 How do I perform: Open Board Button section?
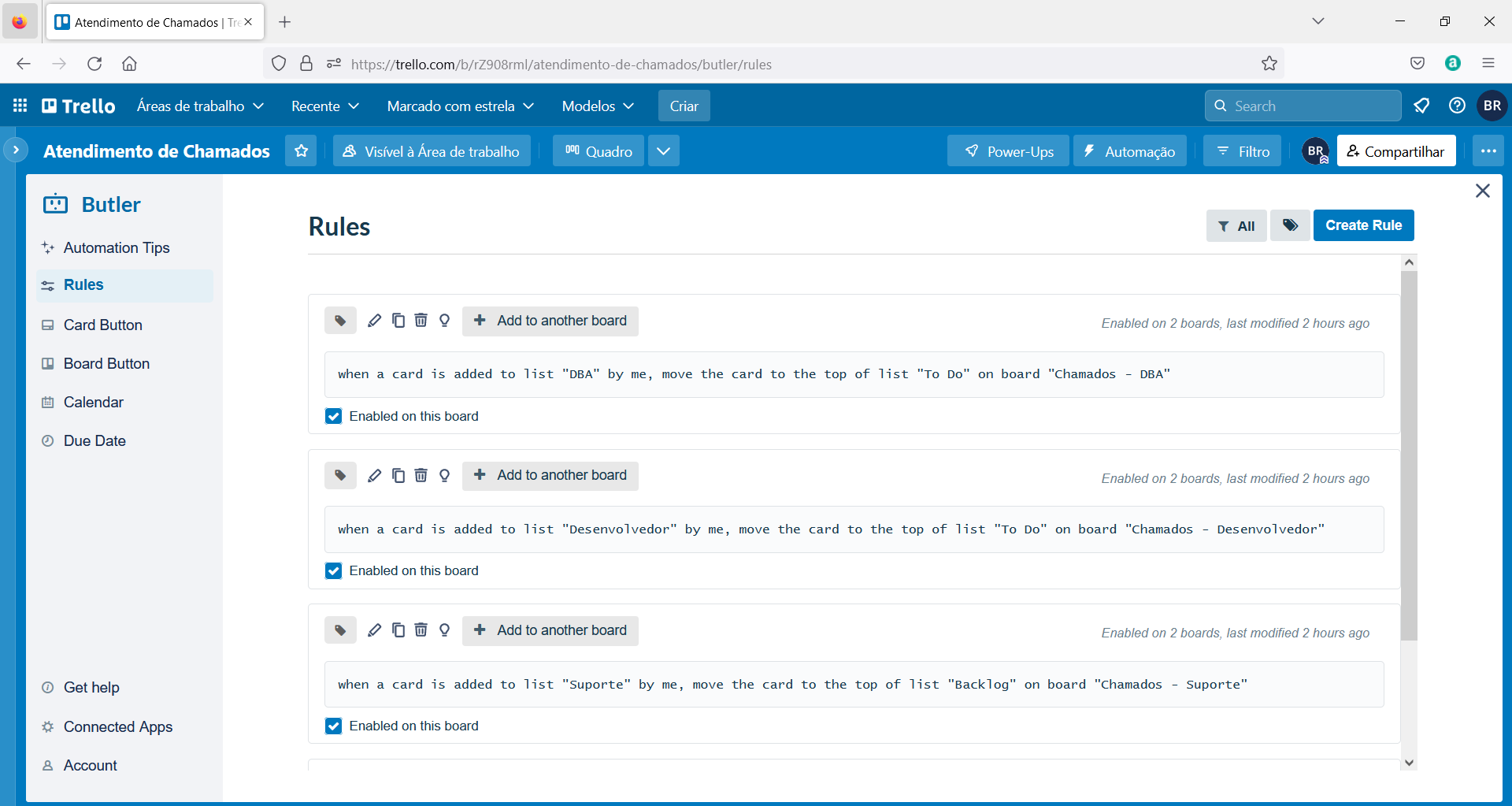coord(124,363)
